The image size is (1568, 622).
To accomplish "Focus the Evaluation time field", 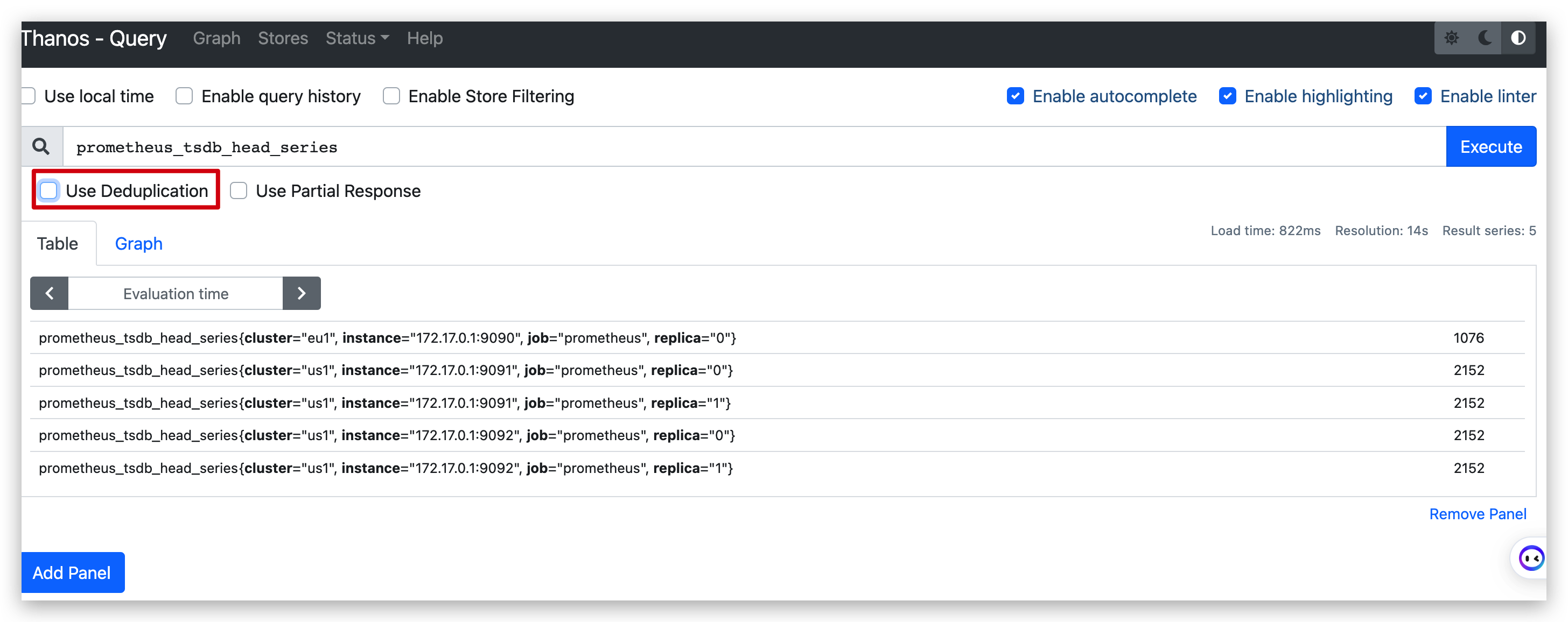I will (176, 294).
